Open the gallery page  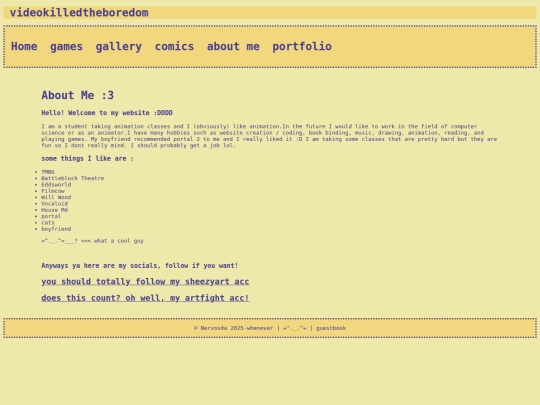pos(119,46)
